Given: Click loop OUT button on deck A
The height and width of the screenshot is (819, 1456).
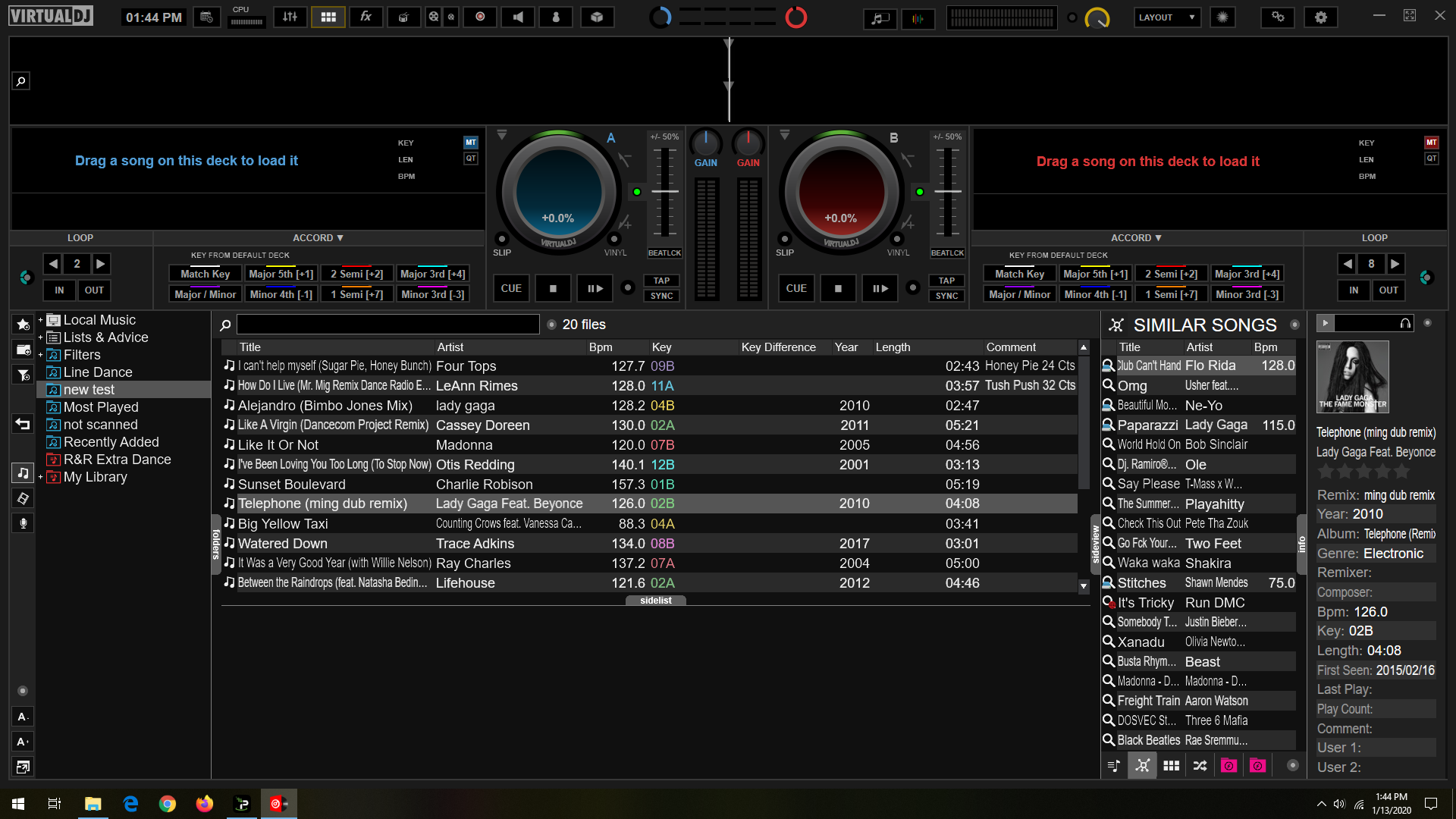Looking at the screenshot, I should coord(94,290).
